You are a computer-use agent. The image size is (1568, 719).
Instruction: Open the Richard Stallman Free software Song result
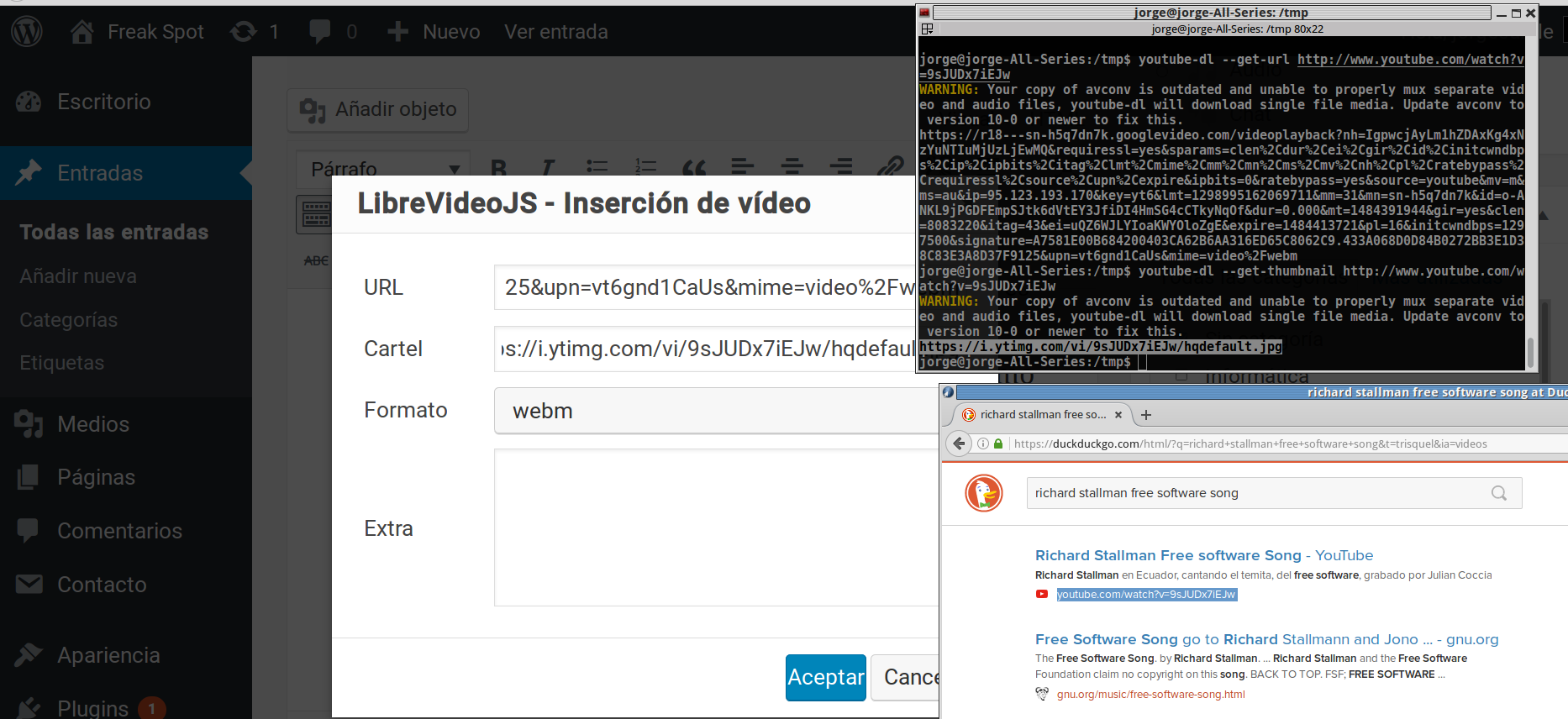(1168, 555)
